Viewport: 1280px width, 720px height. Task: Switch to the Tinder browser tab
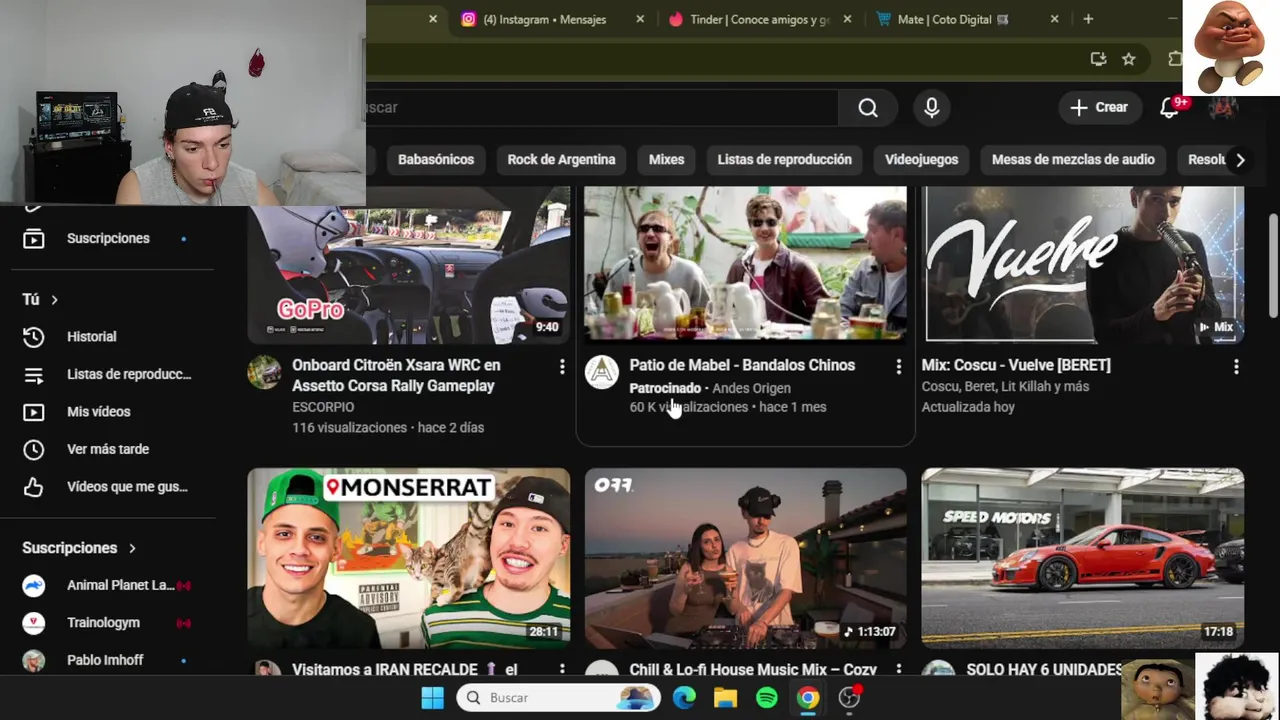[x=760, y=19]
